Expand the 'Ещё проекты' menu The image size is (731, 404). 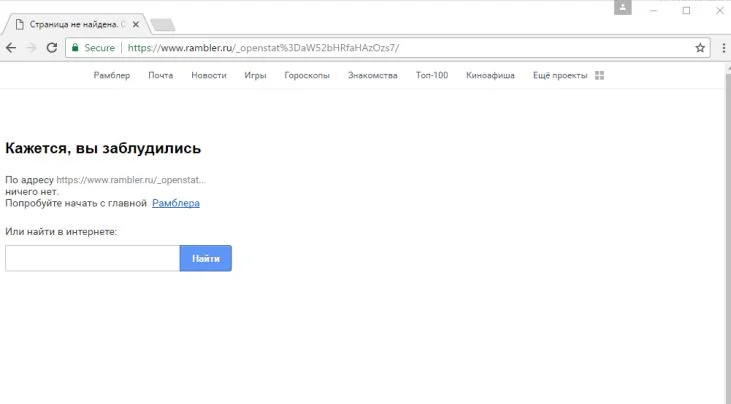click(560, 75)
